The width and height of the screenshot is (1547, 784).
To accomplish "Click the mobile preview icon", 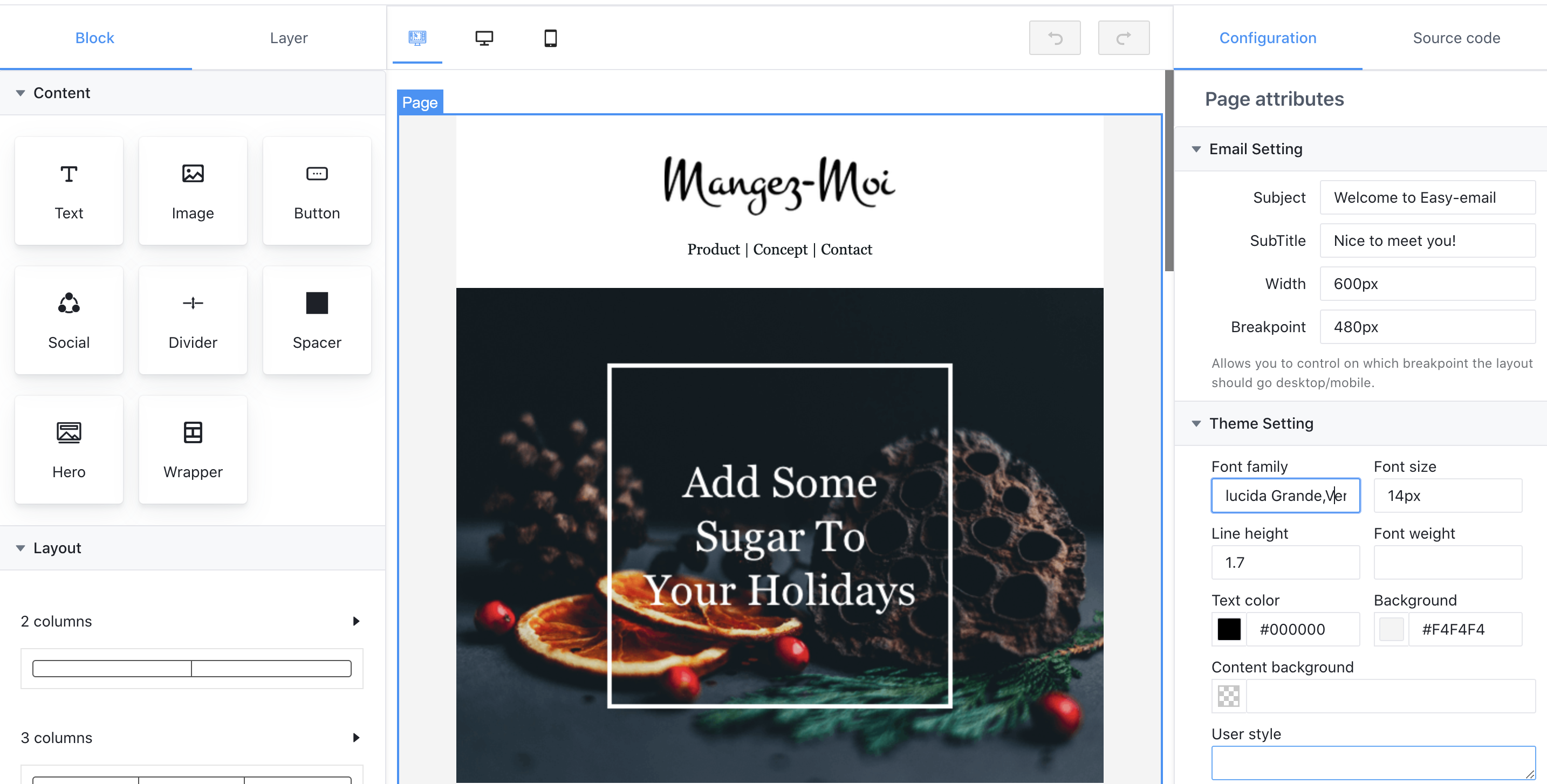I will [550, 37].
